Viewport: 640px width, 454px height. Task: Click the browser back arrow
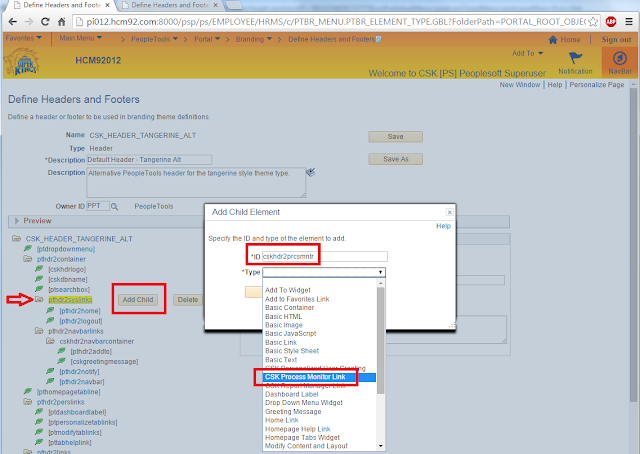(12, 22)
